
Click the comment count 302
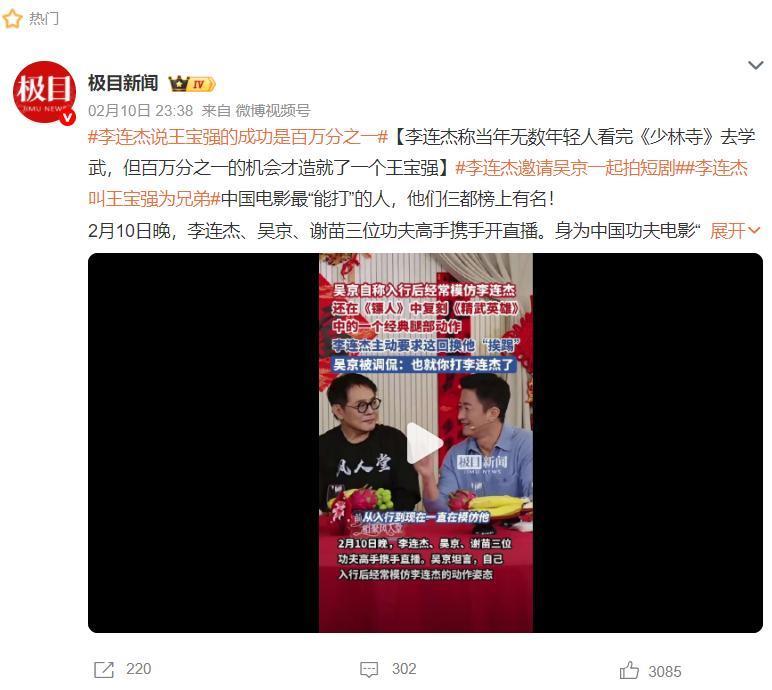pyautogui.click(x=404, y=669)
